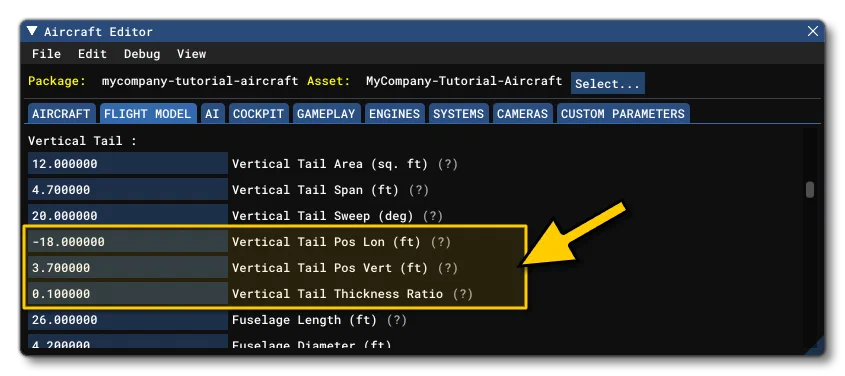
Task: Show help for Fuselage Length (?)
Action: 397,320
